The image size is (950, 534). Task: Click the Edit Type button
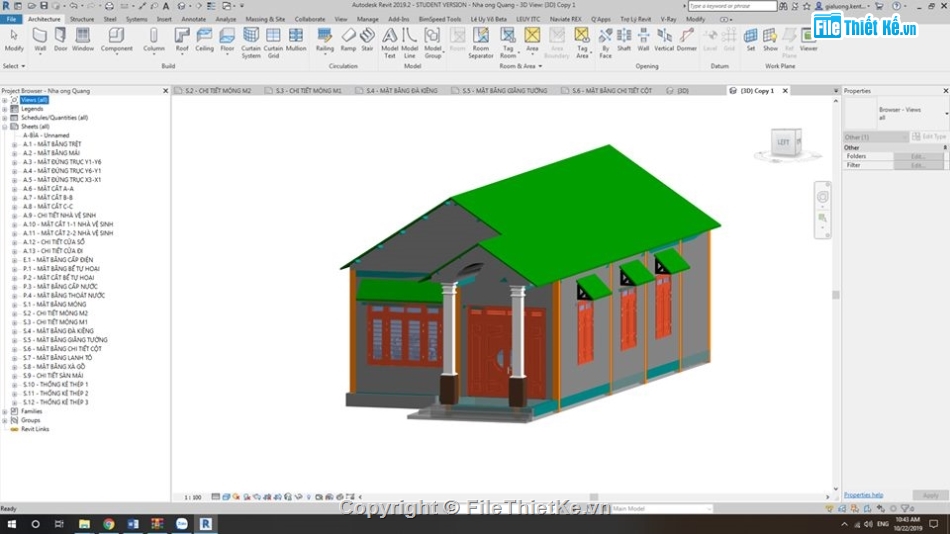coord(929,137)
